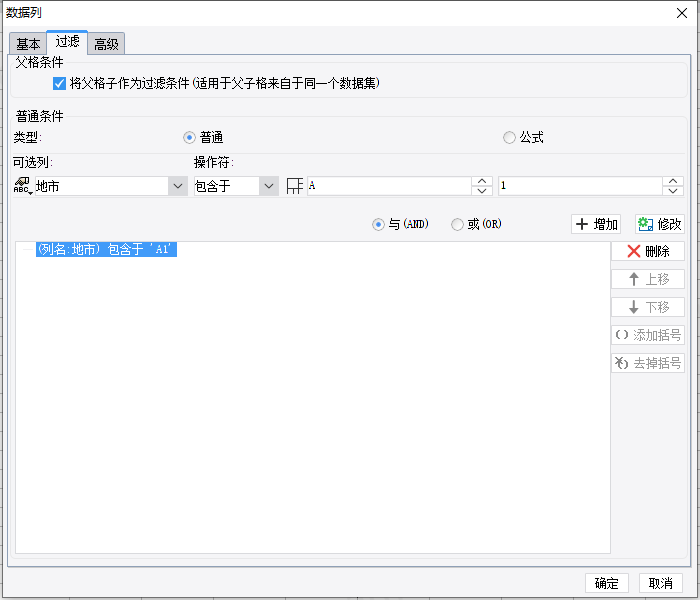Increase the column letter A stepper
This screenshot has height=600, width=700.
[482, 181]
